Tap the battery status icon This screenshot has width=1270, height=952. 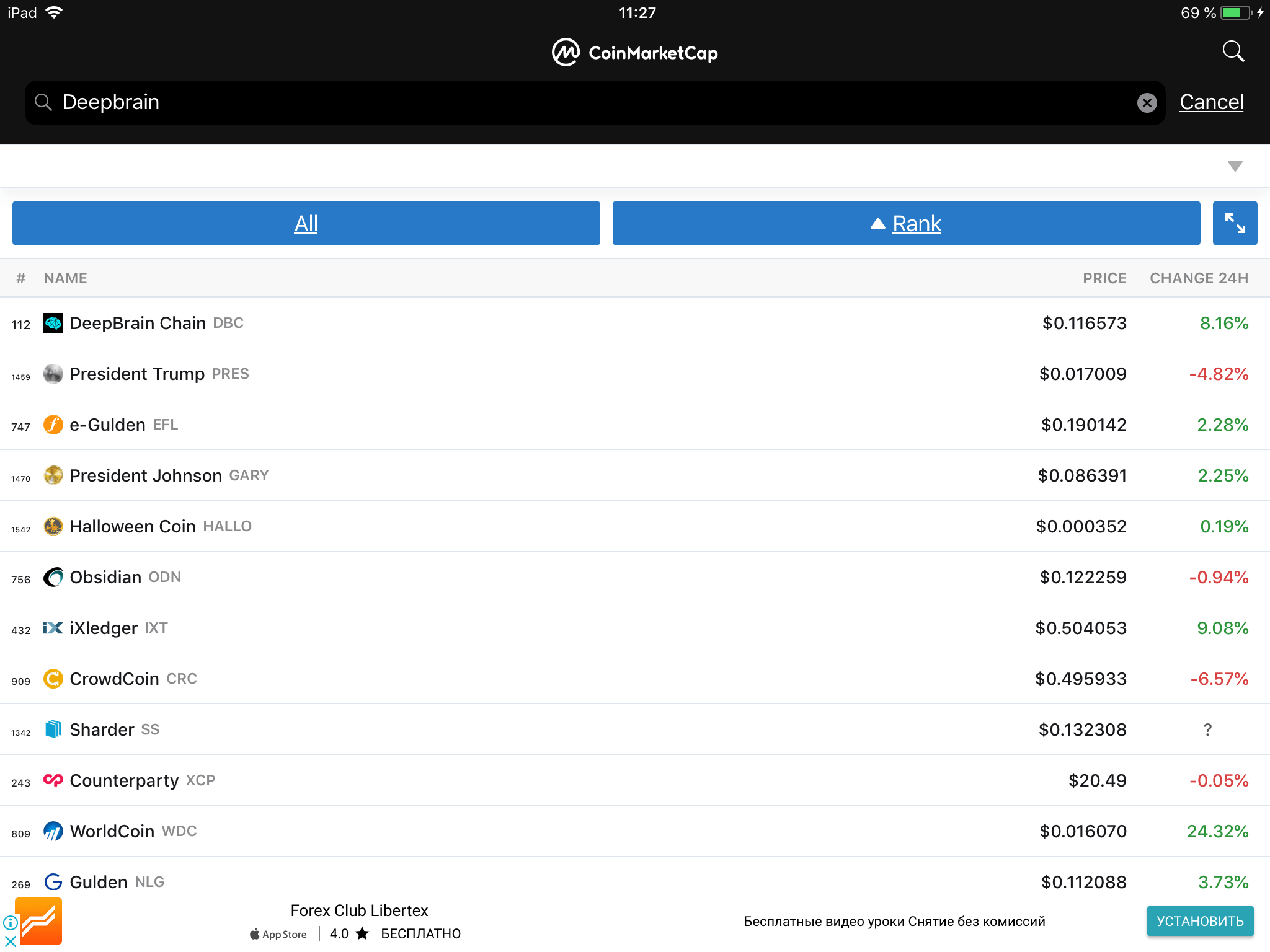point(1237,12)
